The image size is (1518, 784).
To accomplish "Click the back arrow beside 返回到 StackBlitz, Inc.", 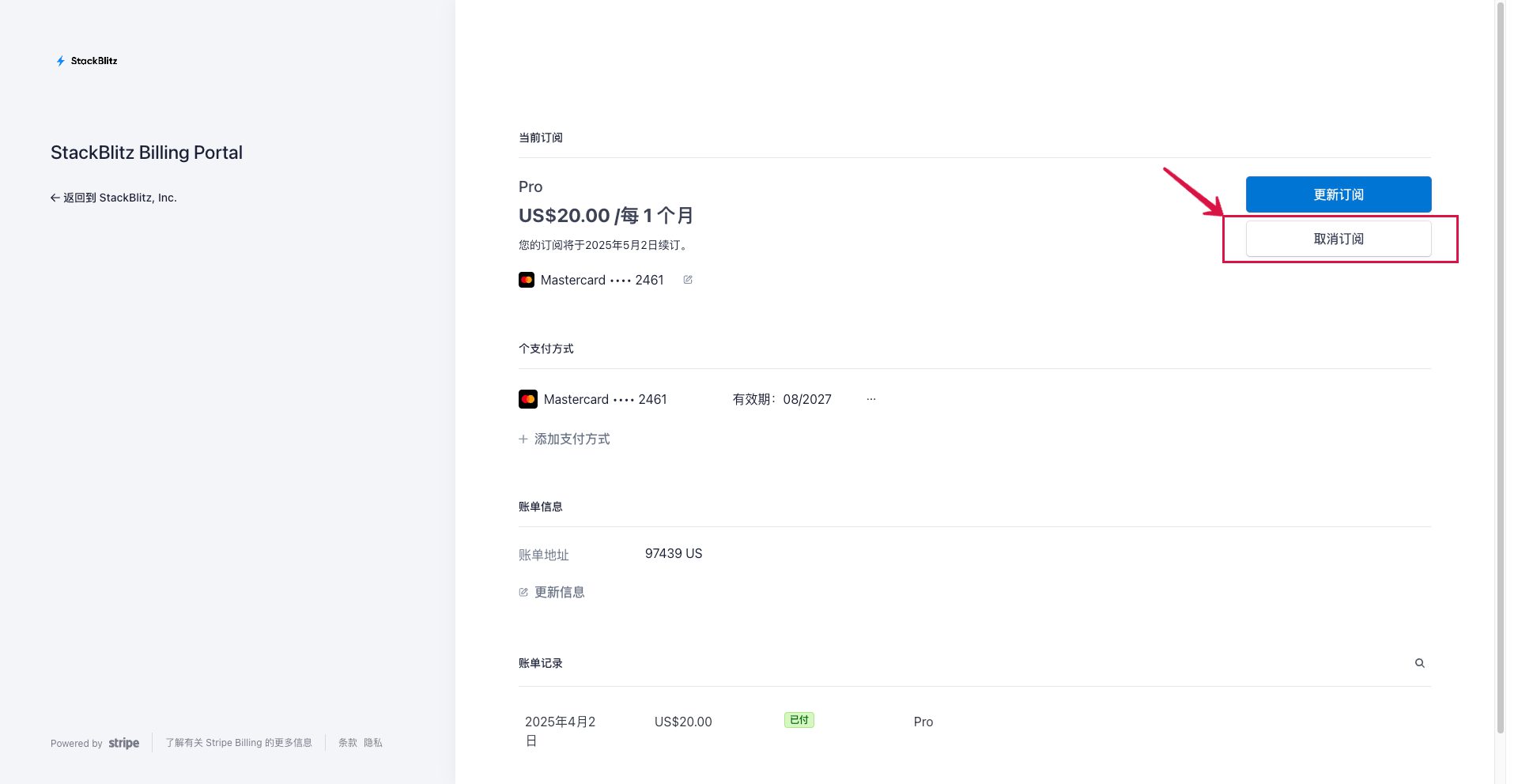I will (x=55, y=198).
